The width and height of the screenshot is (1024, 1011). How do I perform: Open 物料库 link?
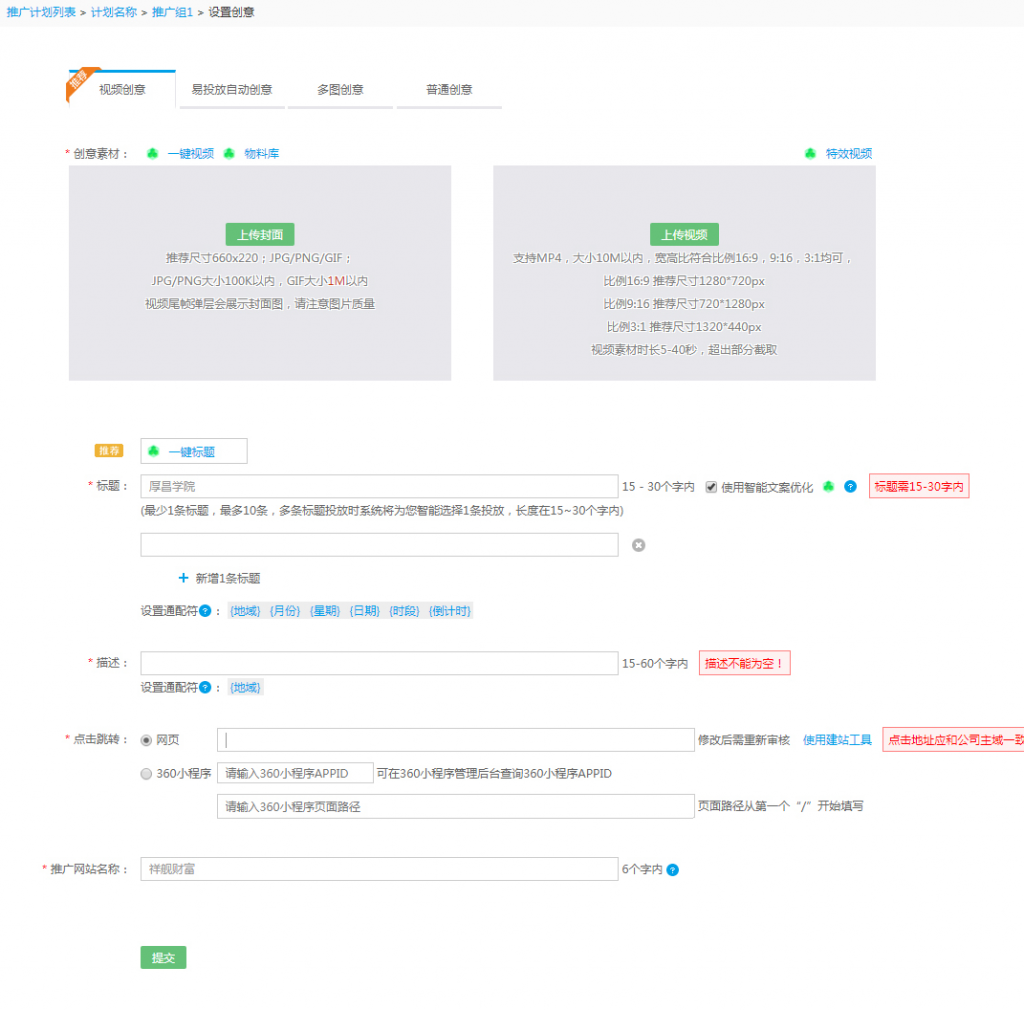262,153
